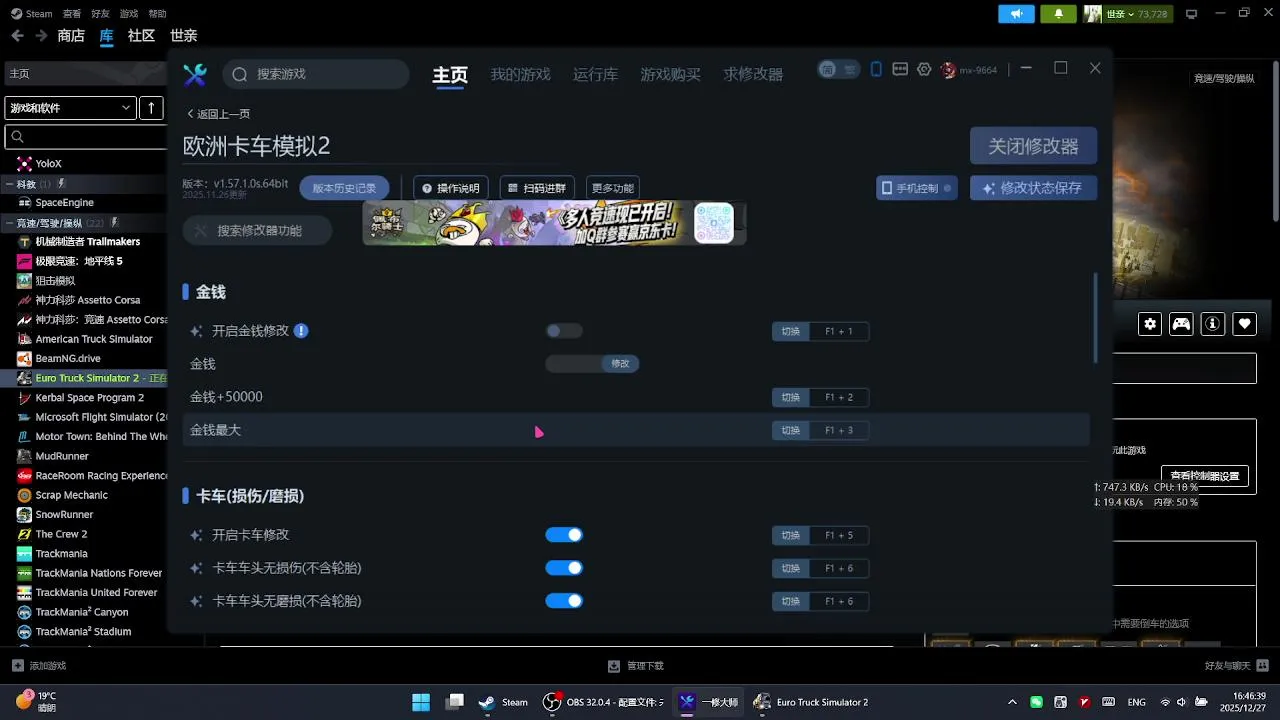The width and height of the screenshot is (1280, 720).
Task: Click Steam favorite heart icon
Action: [x=1244, y=323]
